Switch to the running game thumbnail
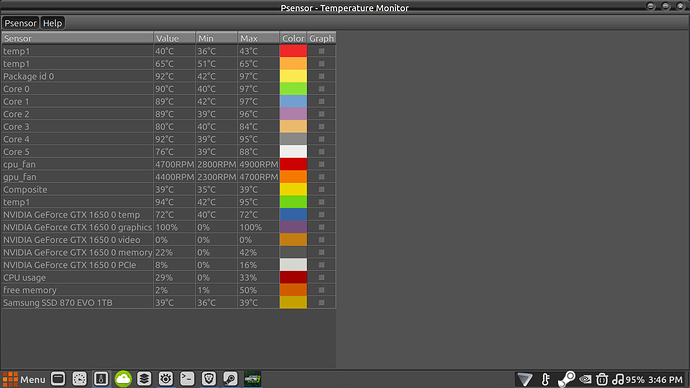The width and height of the screenshot is (690, 388). [x=253, y=379]
